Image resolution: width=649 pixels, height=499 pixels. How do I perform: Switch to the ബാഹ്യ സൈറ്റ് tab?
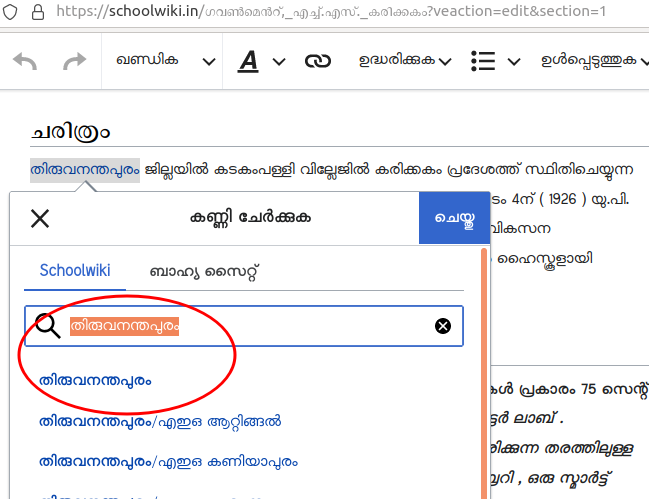click(204, 270)
